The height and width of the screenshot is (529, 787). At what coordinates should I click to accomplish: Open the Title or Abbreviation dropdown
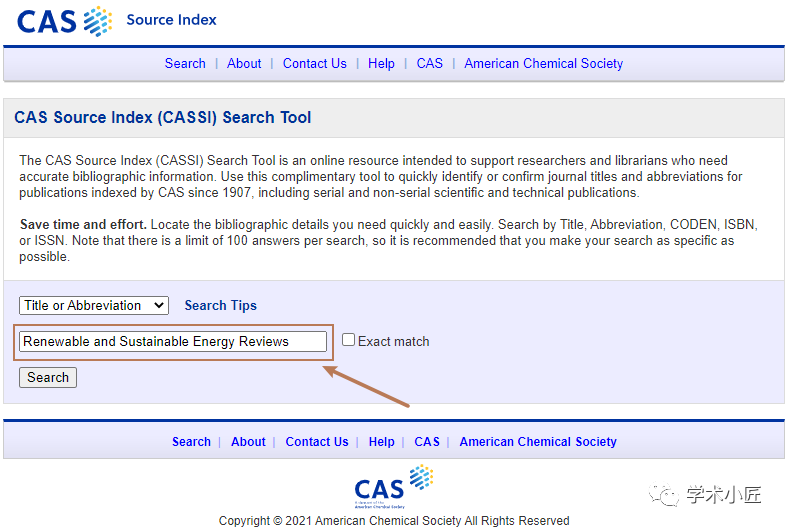(94, 305)
